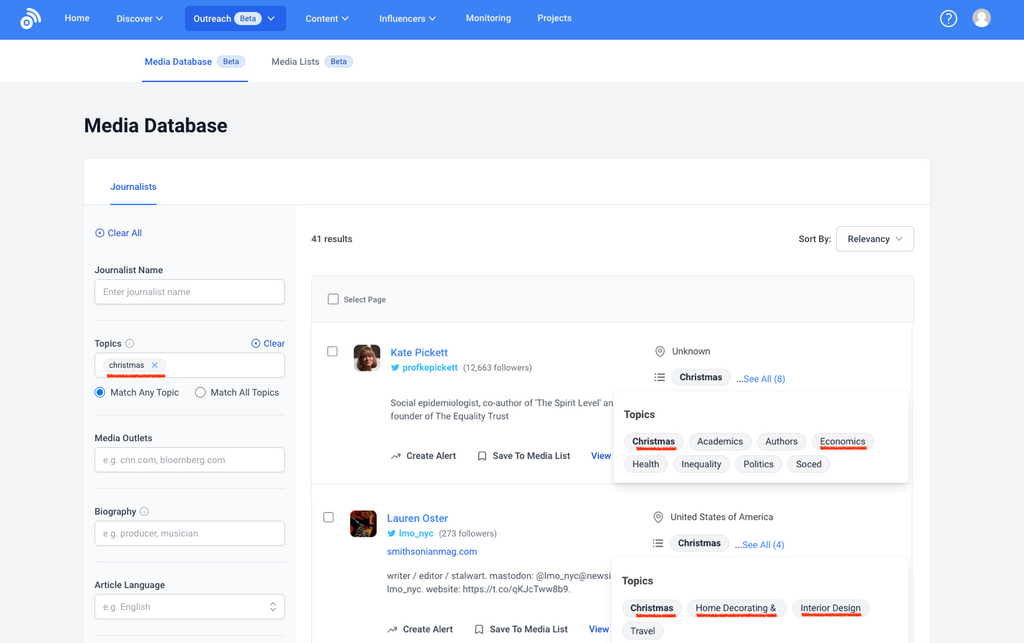Switch to the Media Lists tab
Viewport: 1024px width, 643px height.
295,62
